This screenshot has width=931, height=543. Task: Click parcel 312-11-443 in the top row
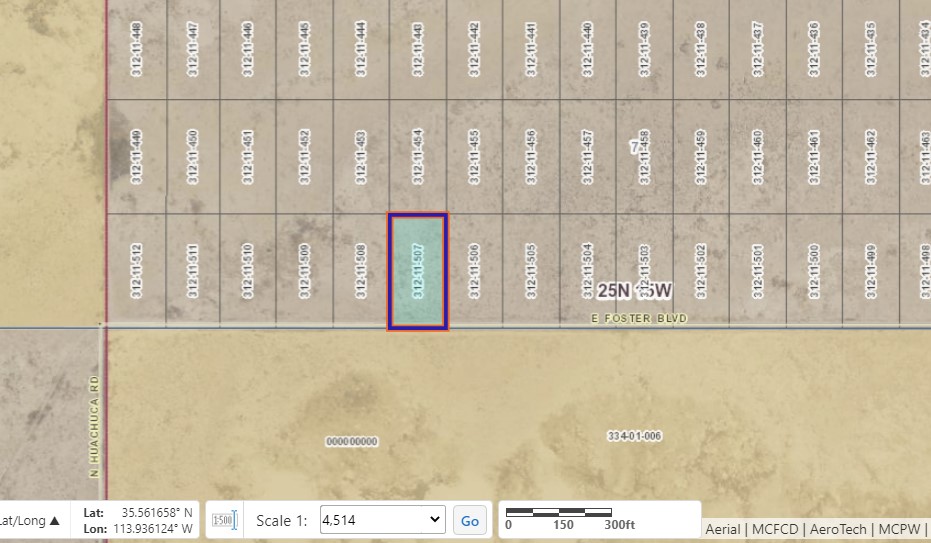[417, 50]
